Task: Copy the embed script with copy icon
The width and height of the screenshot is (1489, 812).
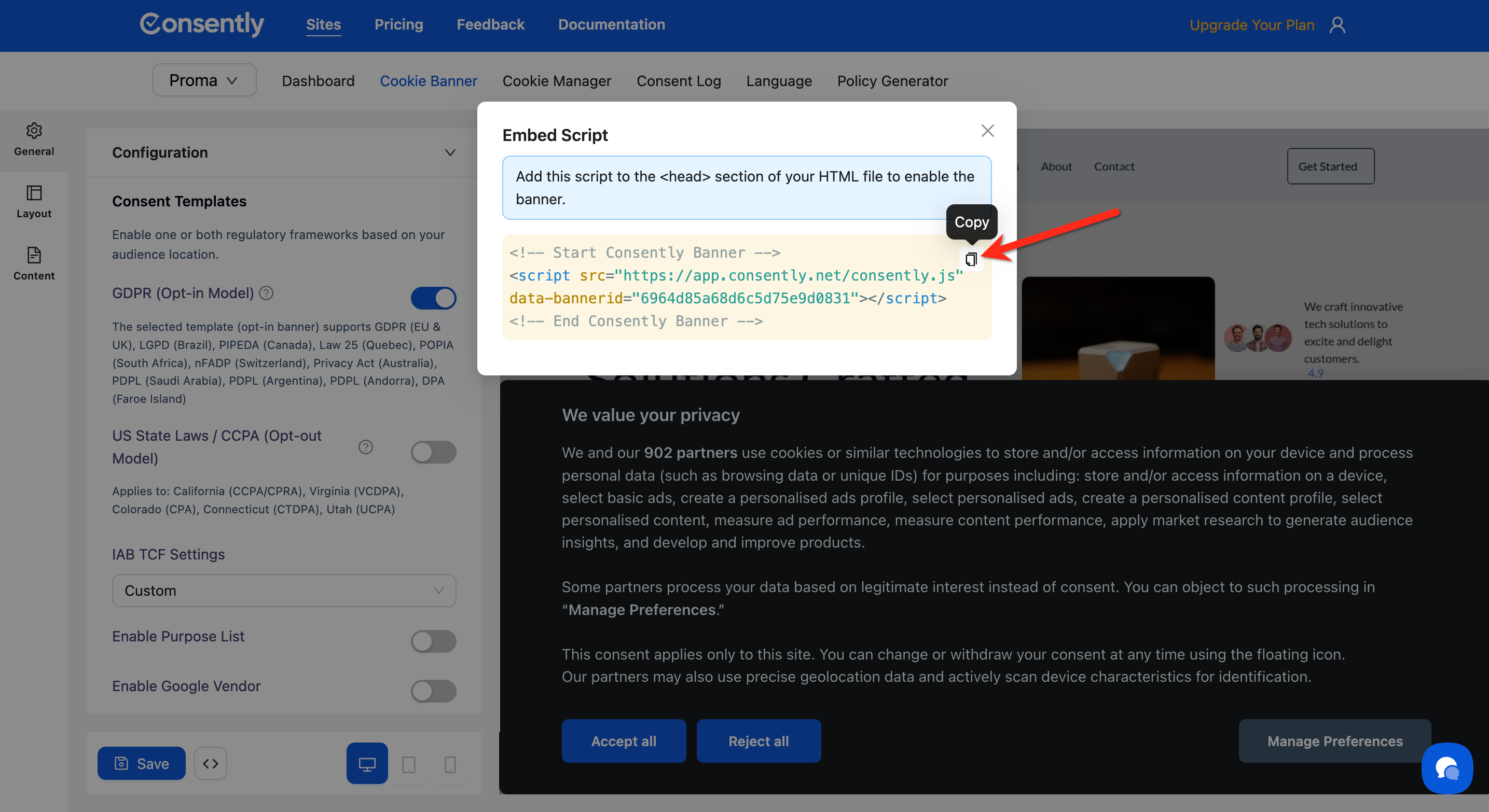Action: (971, 259)
